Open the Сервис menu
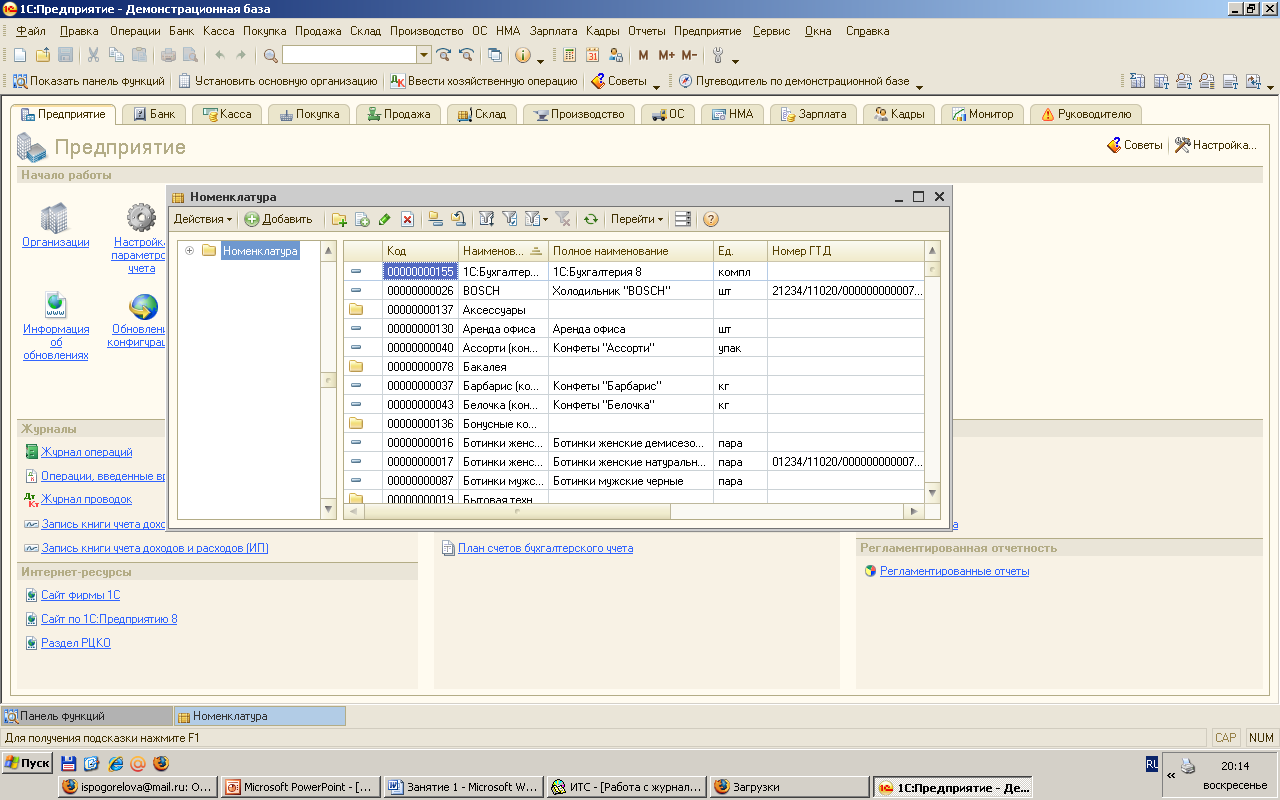Image resolution: width=1280 pixels, height=800 pixels. click(771, 31)
